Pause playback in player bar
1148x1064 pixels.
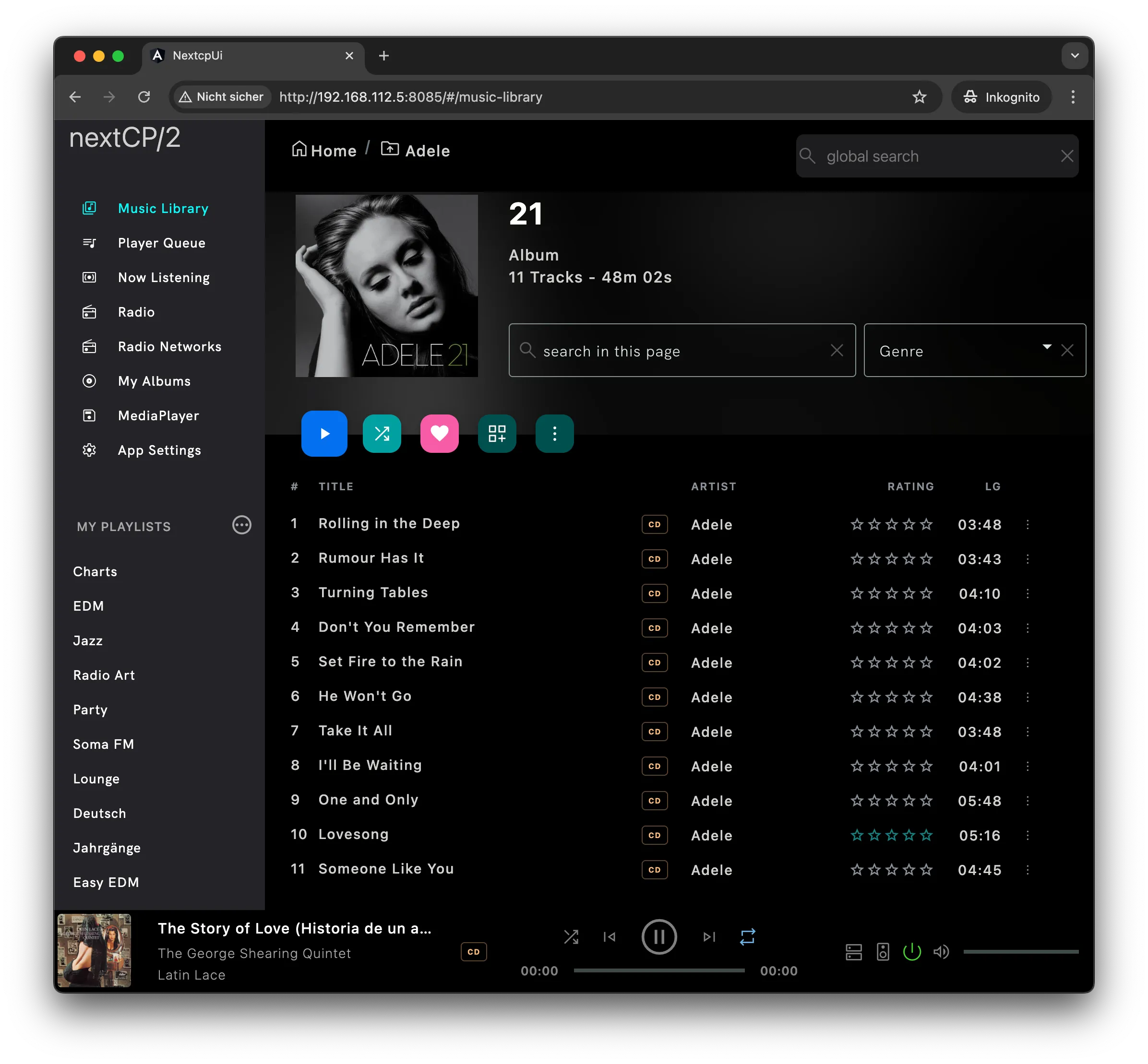point(659,937)
